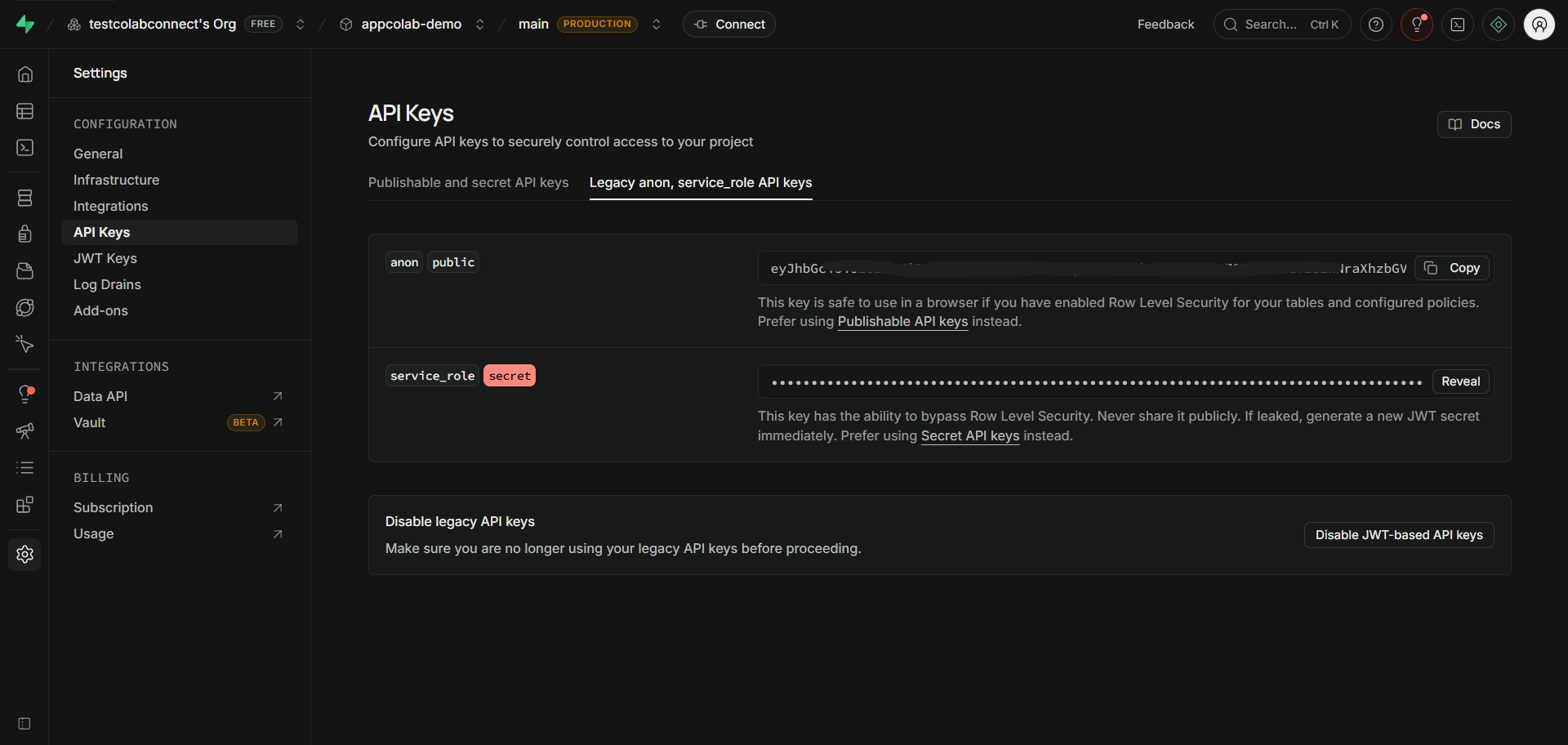Image resolution: width=1568 pixels, height=745 pixels.
Task: Click the Connect button
Action: pos(729,25)
